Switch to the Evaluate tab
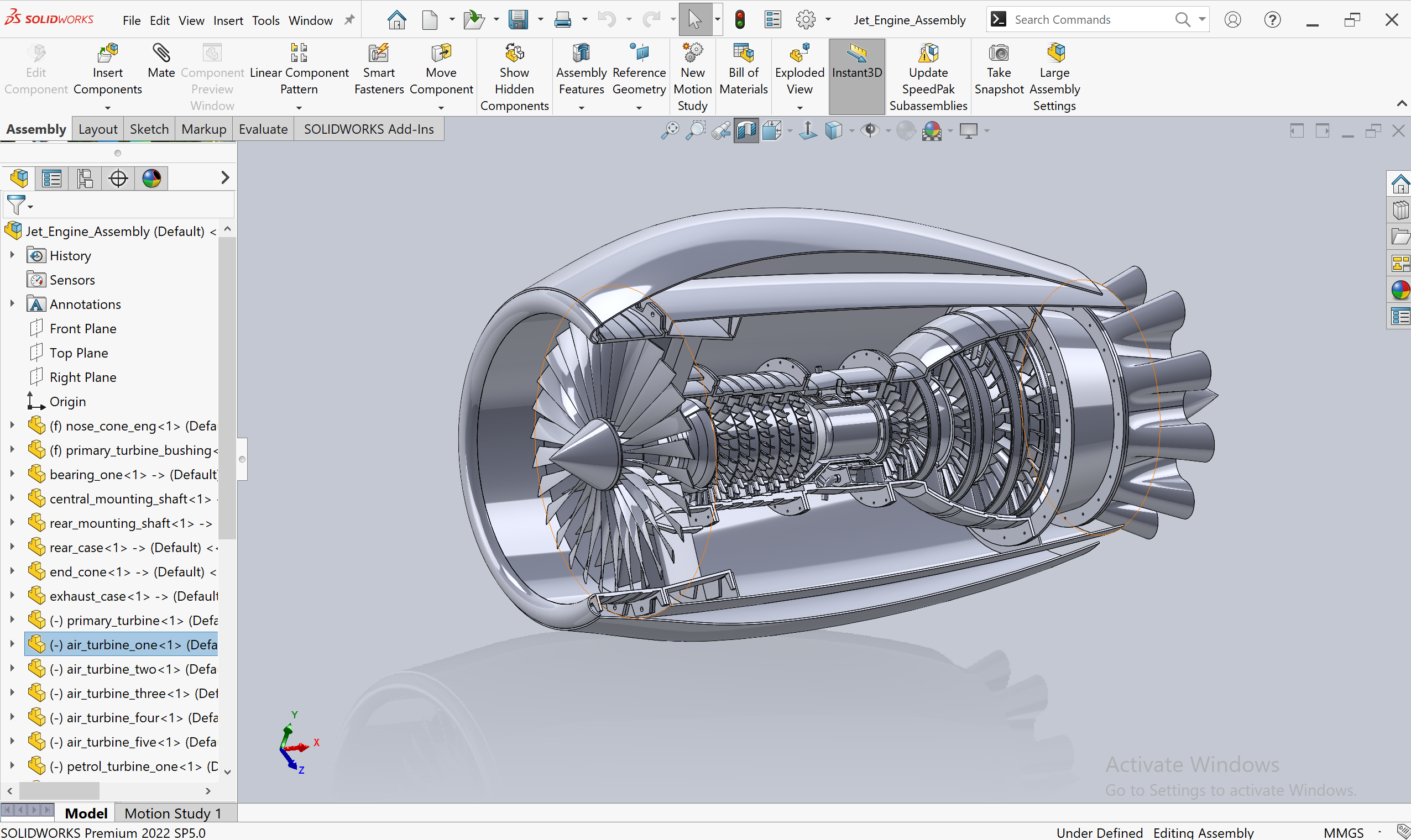1411x840 pixels. tap(263, 129)
